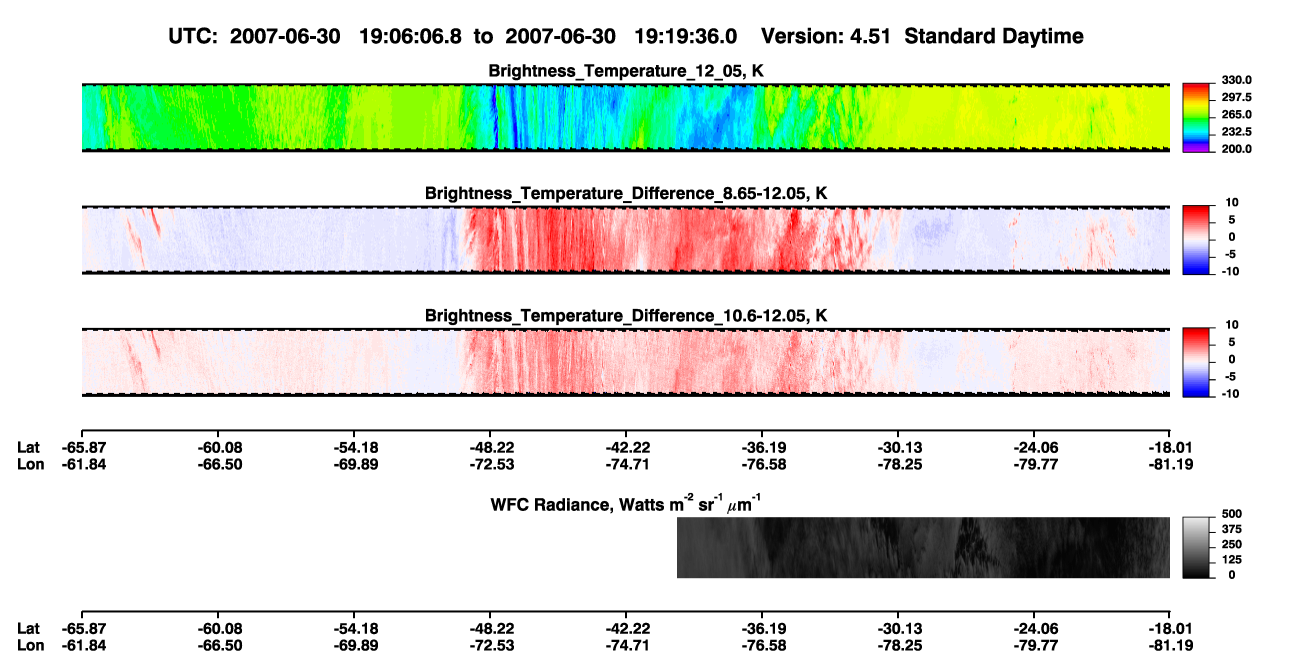The width and height of the screenshot is (1300, 667).
Task: Click the 10.6-12.05 difference image strip
Action: [x=625, y=361]
